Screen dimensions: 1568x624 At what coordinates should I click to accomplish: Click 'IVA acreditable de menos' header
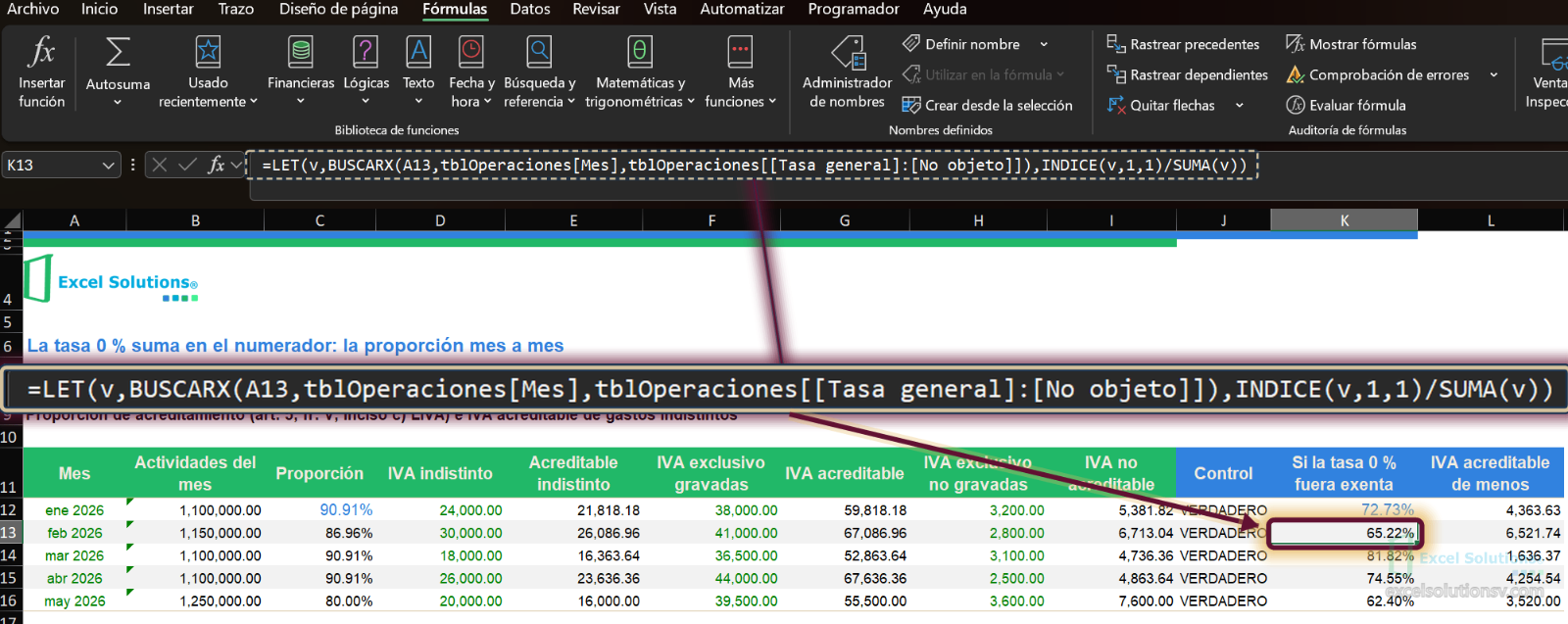tap(1490, 473)
